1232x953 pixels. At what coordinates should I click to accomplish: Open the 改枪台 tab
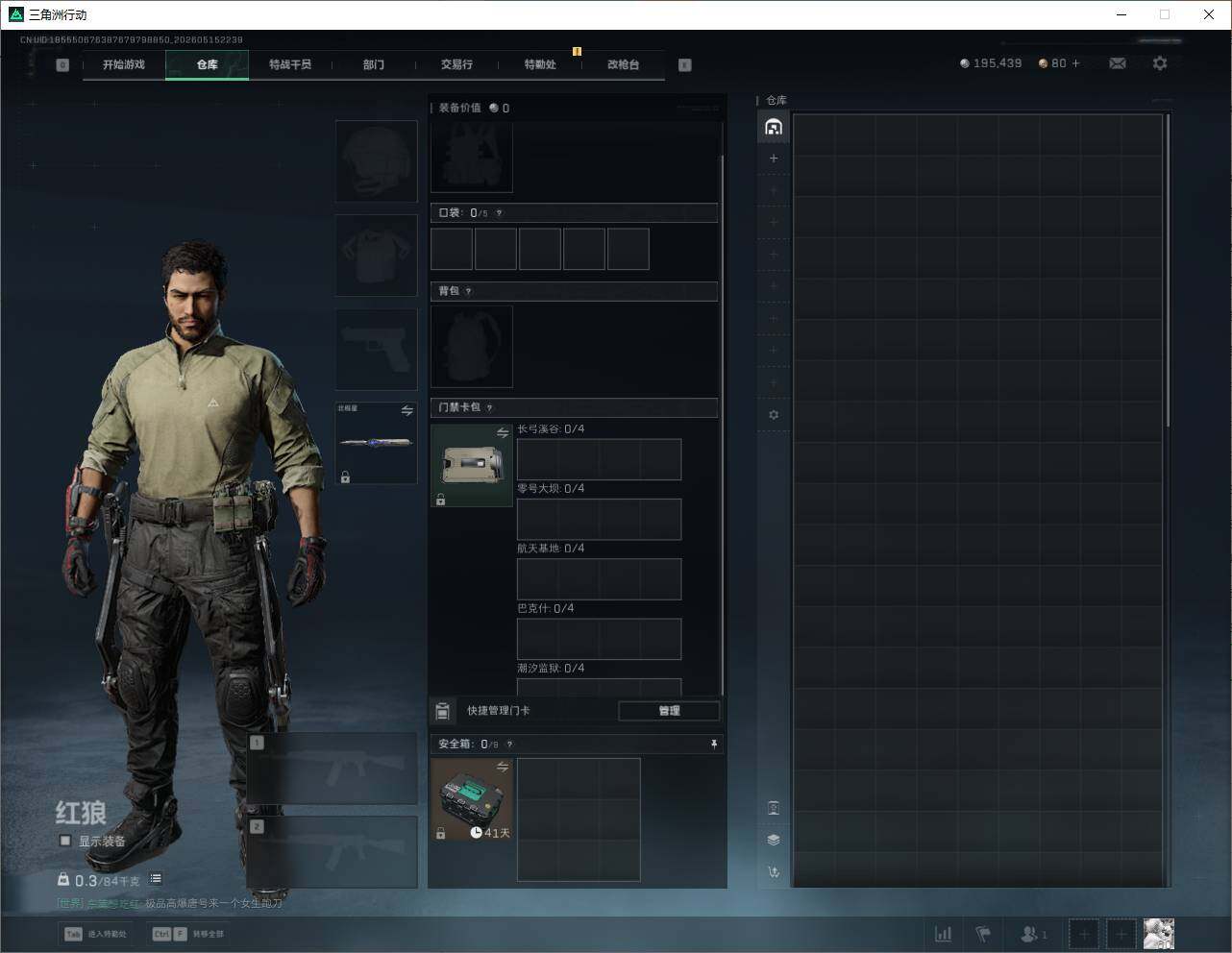pos(623,64)
